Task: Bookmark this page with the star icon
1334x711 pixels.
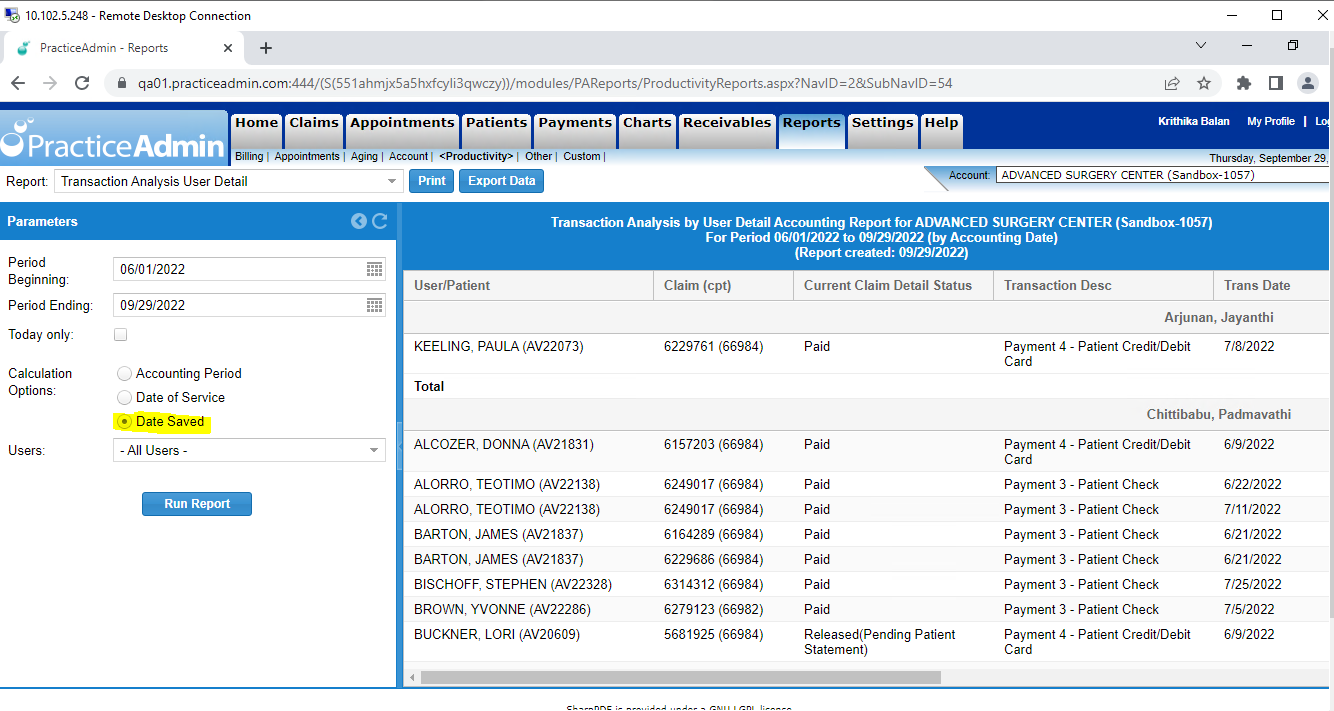Action: (1204, 83)
